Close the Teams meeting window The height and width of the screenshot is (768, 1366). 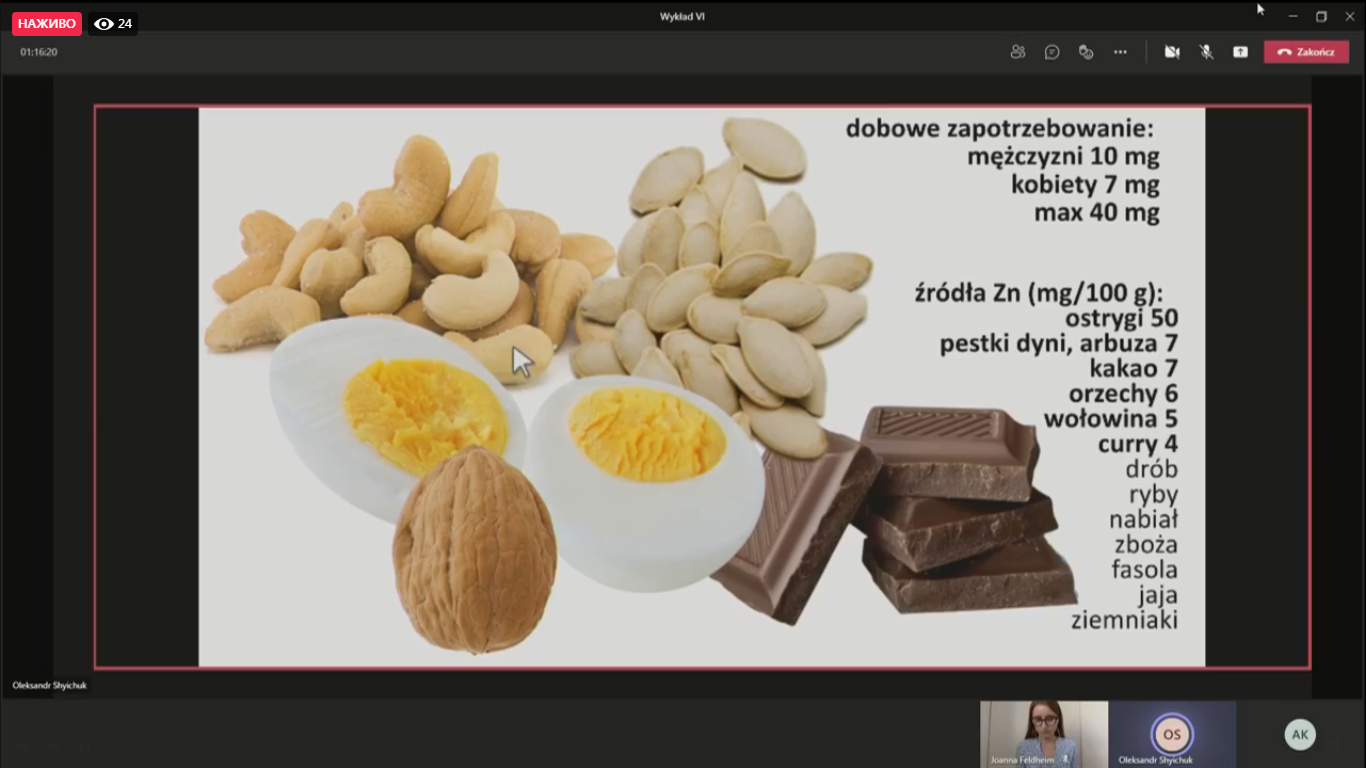[1349, 16]
